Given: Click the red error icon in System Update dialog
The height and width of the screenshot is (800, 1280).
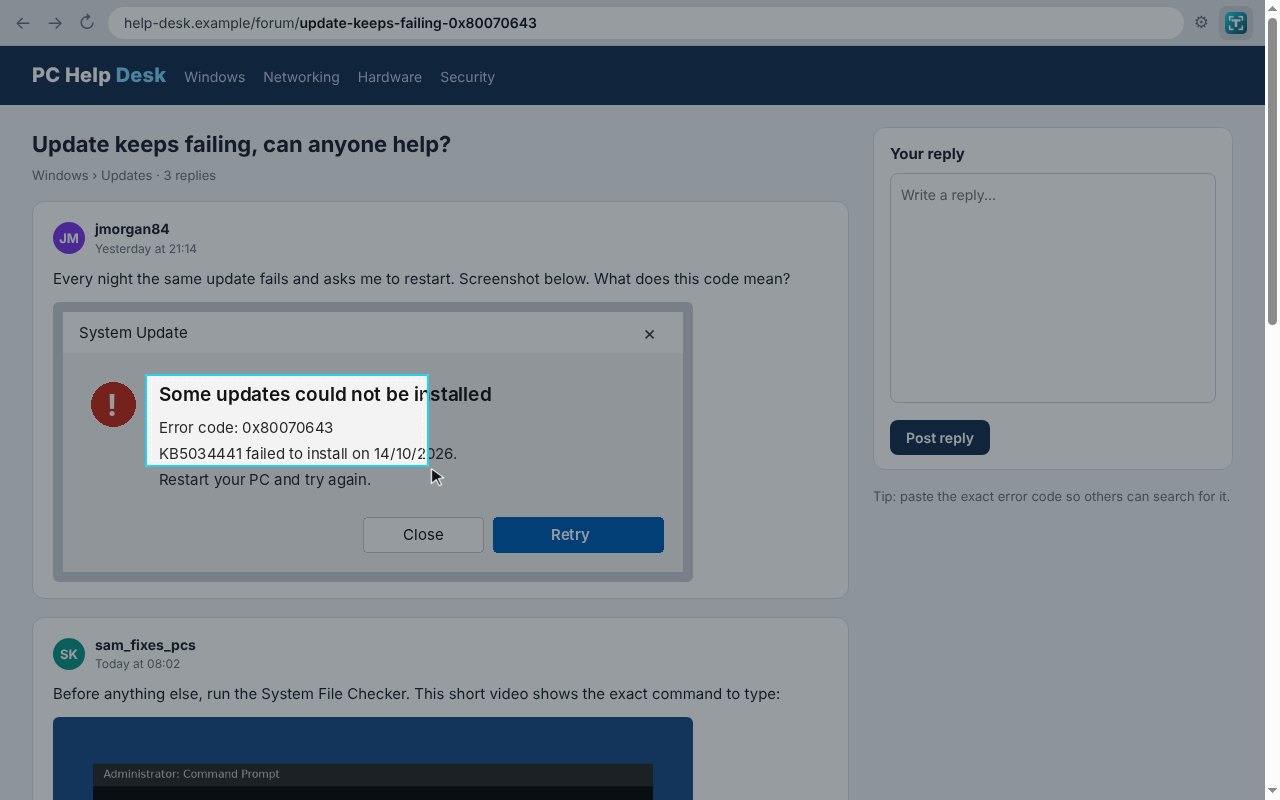Looking at the screenshot, I should (x=113, y=404).
